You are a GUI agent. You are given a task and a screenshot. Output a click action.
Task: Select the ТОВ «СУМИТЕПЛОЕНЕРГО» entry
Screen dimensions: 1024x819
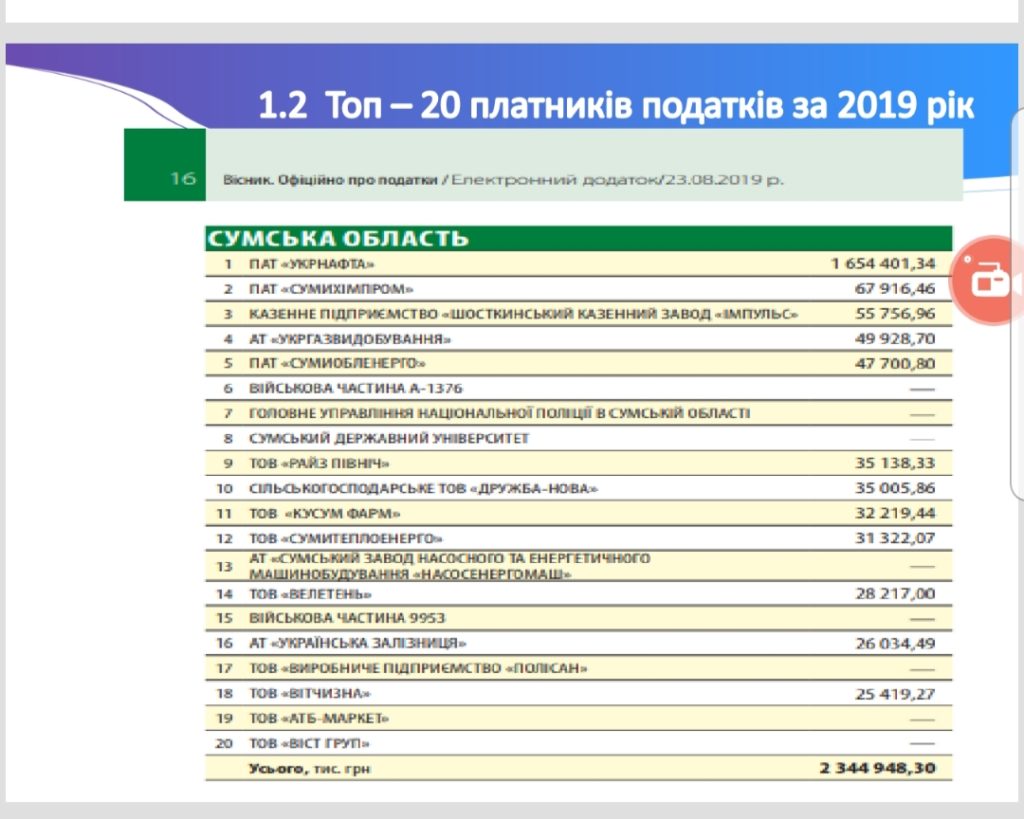click(345, 538)
